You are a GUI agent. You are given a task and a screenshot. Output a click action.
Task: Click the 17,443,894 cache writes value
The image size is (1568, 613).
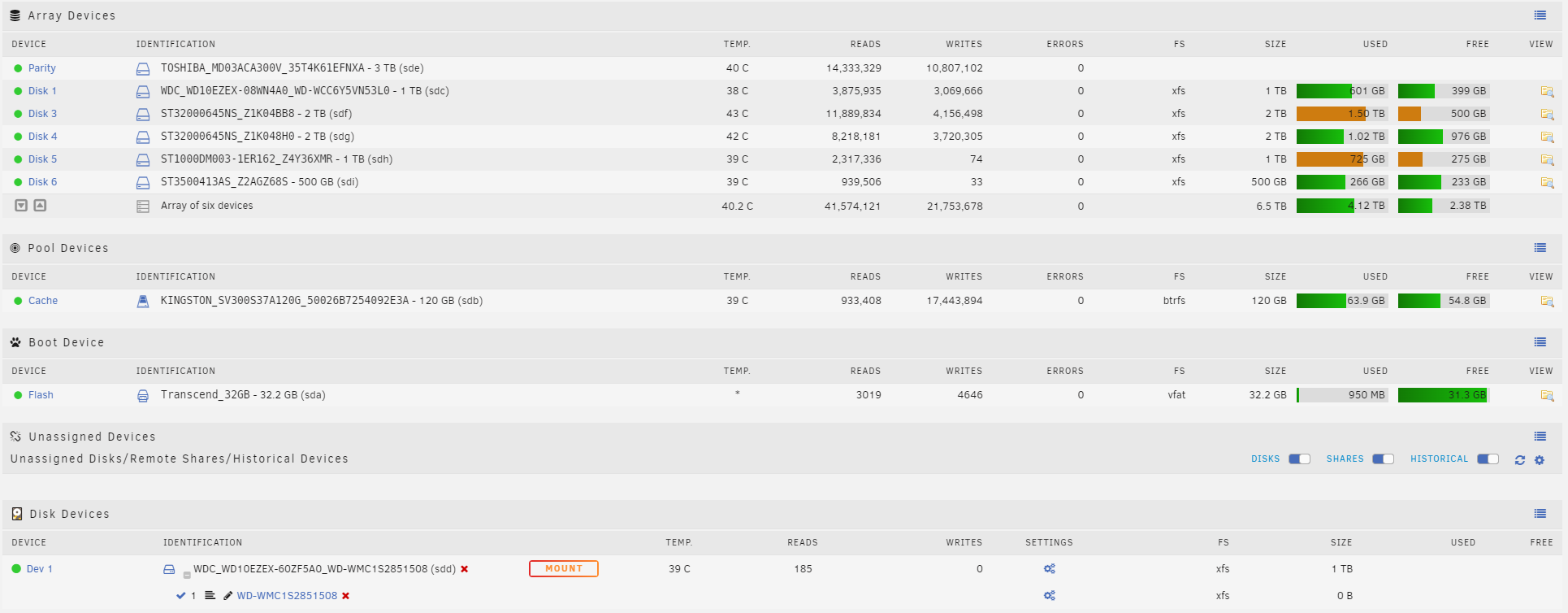(x=955, y=301)
